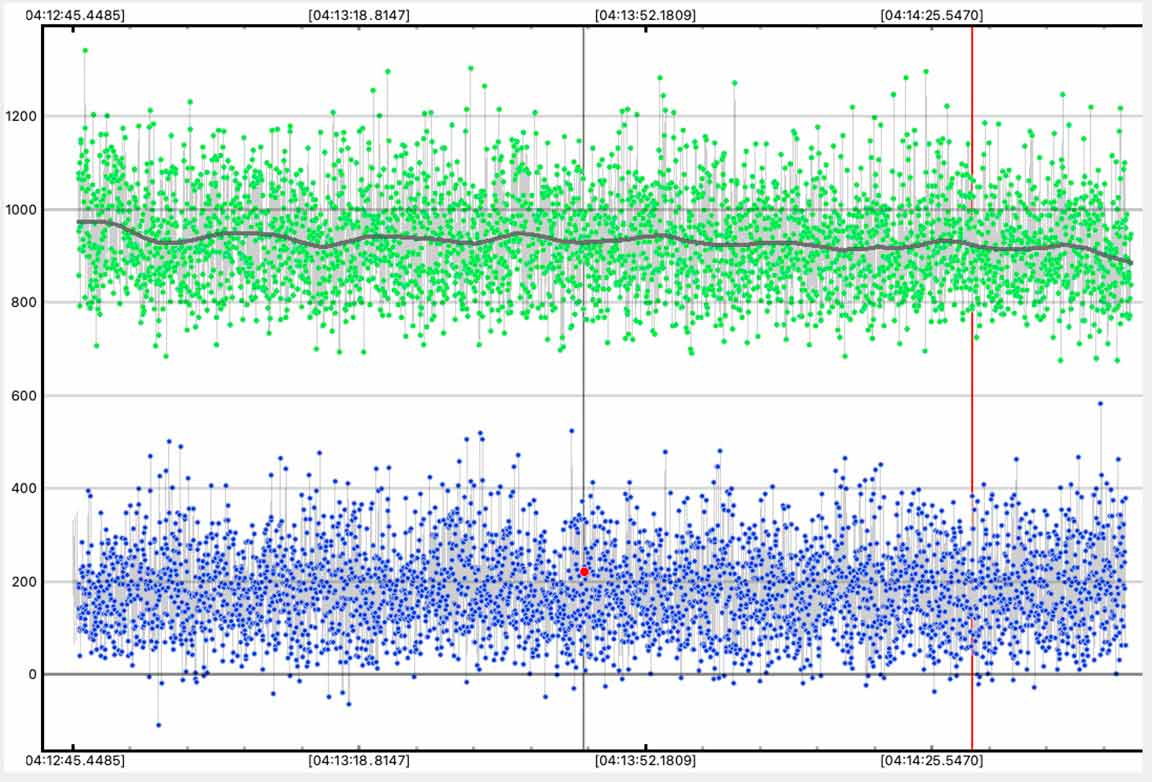
Task: Click the bottom-left 04:12:45.4485 axis label
Action: [x=74, y=761]
